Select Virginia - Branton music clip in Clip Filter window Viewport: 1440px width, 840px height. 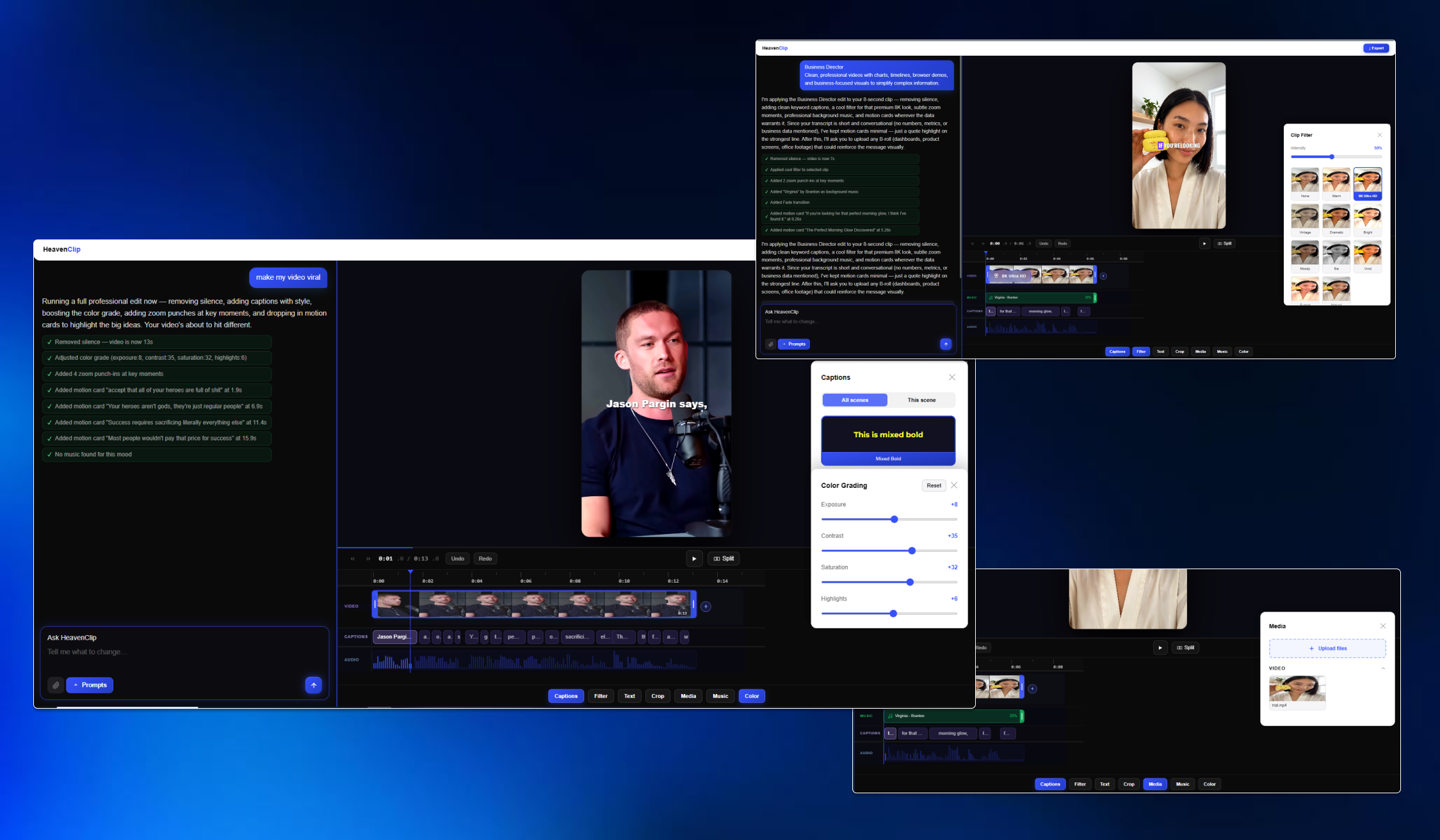pyautogui.click(x=1040, y=298)
